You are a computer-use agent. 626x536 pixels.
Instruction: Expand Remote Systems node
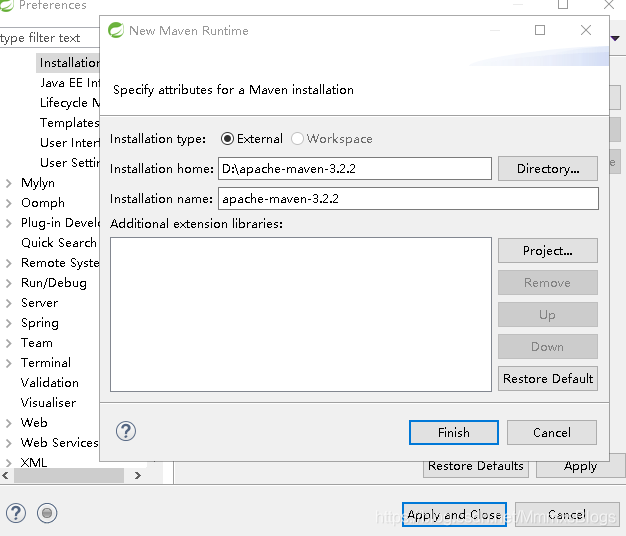coord(9,263)
